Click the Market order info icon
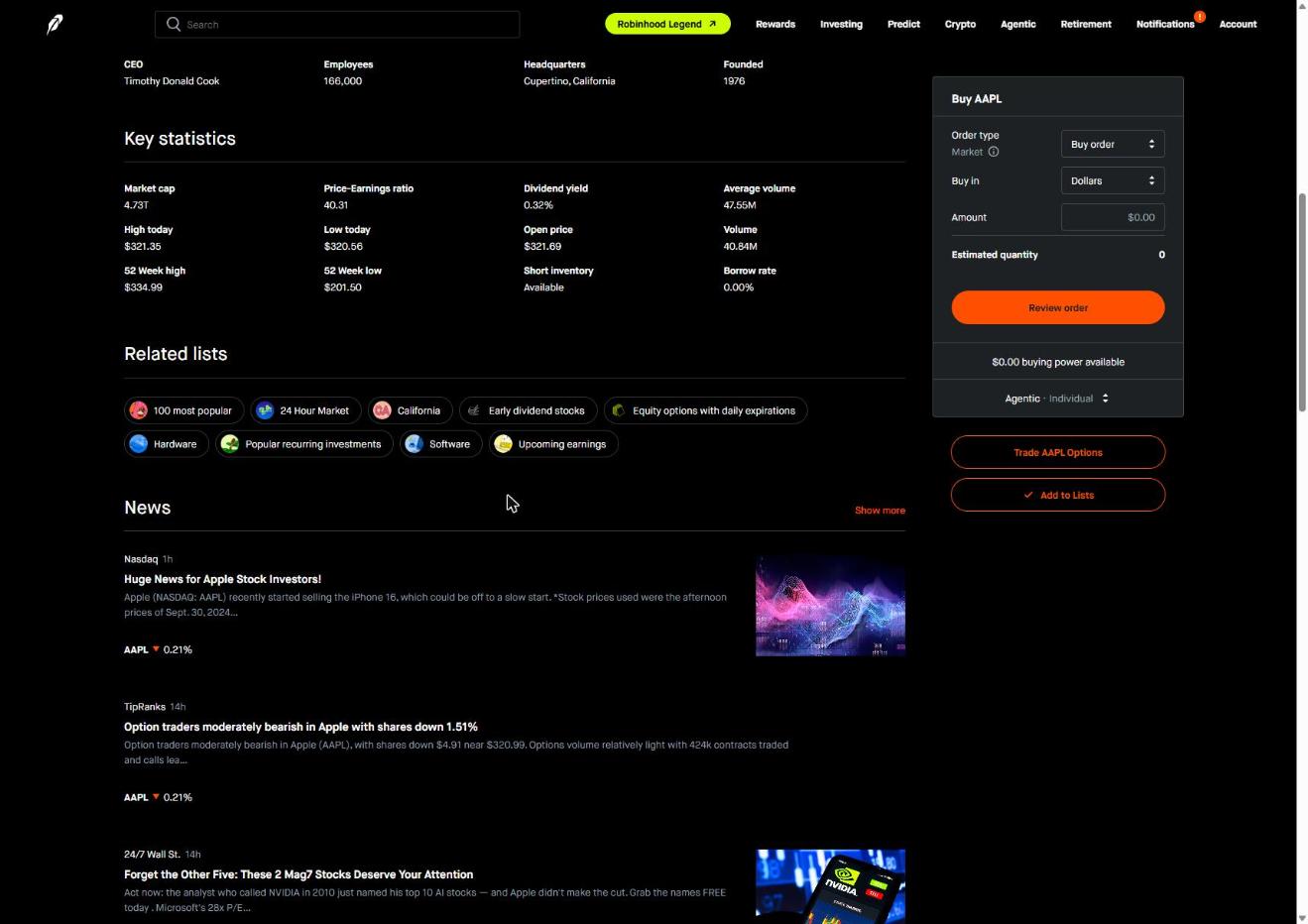Image resolution: width=1308 pixels, height=924 pixels. tap(994, 152)
